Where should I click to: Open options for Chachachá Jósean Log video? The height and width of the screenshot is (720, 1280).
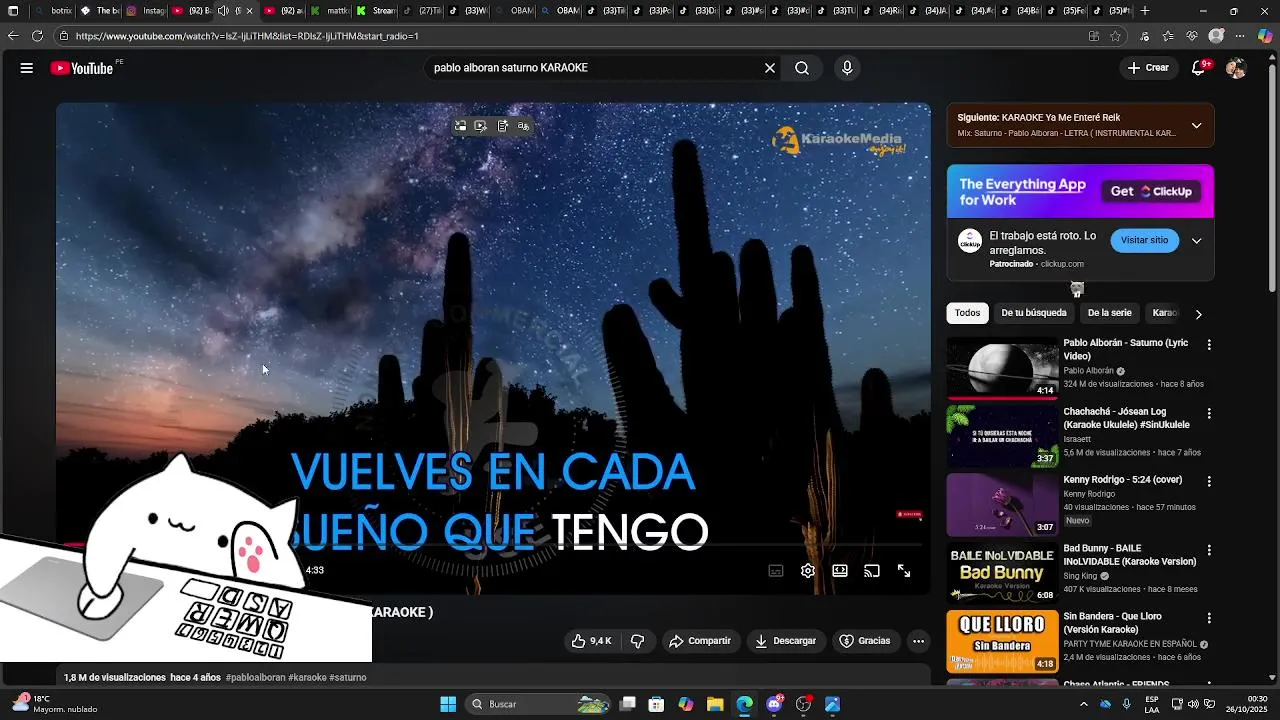(x=1208, y=413)
